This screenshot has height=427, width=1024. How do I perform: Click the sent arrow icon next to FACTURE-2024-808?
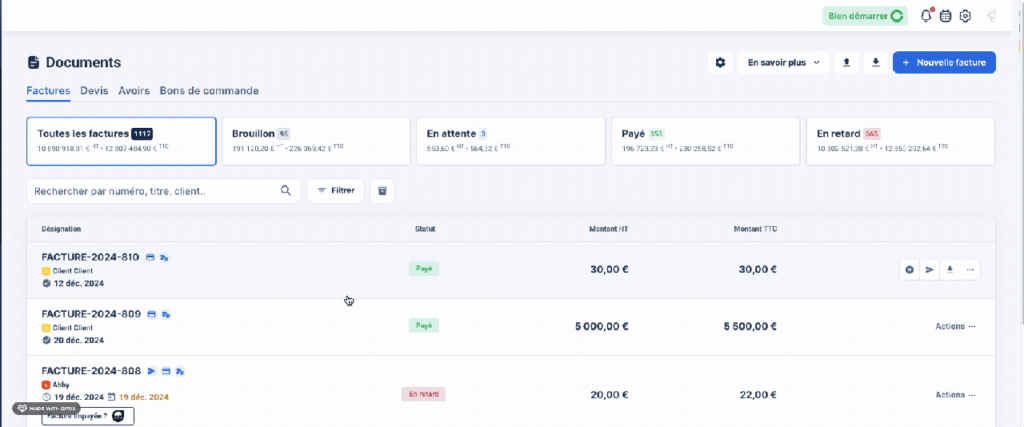coord(151,372)
